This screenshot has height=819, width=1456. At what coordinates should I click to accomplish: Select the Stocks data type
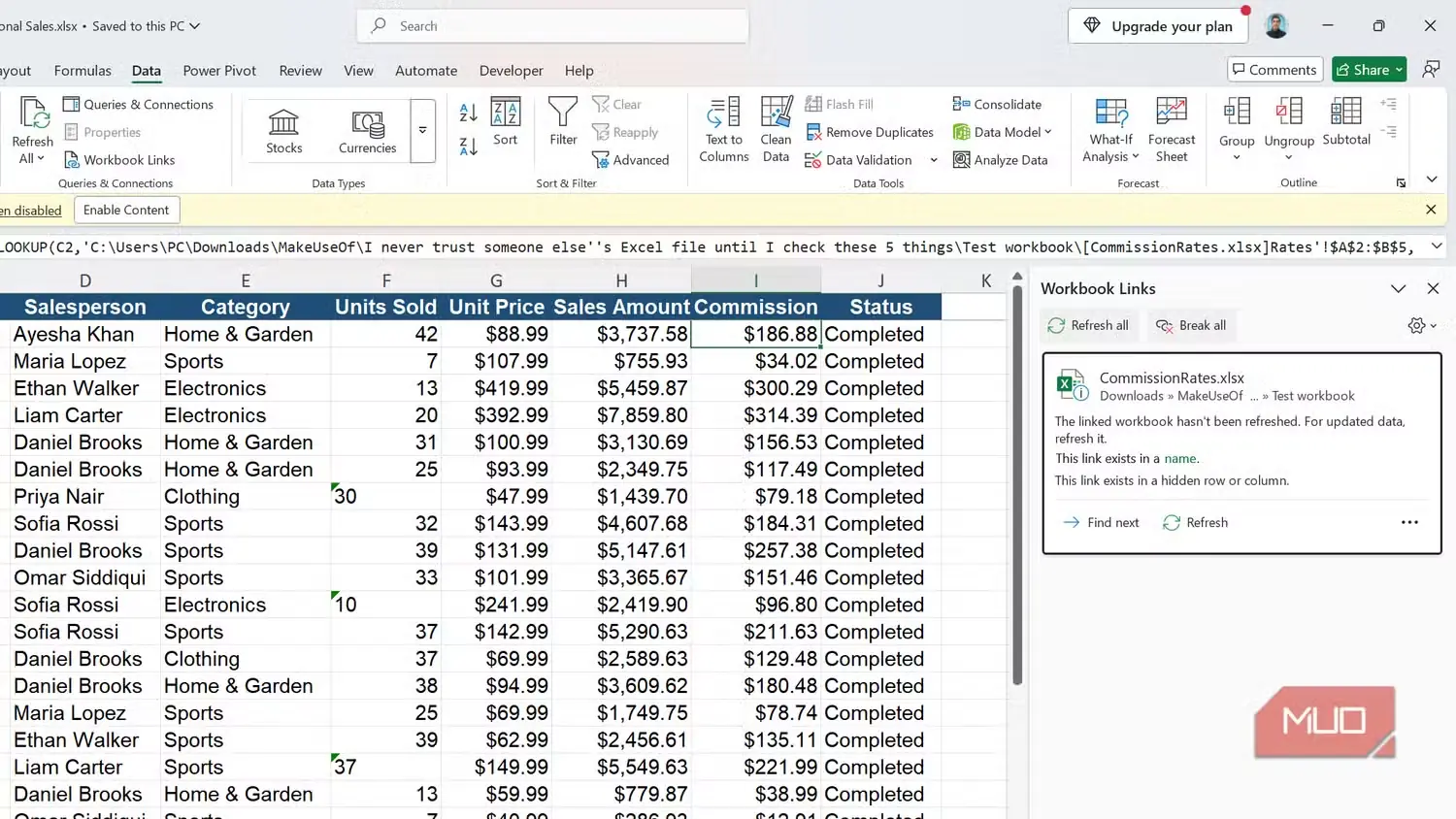(284, 131)
